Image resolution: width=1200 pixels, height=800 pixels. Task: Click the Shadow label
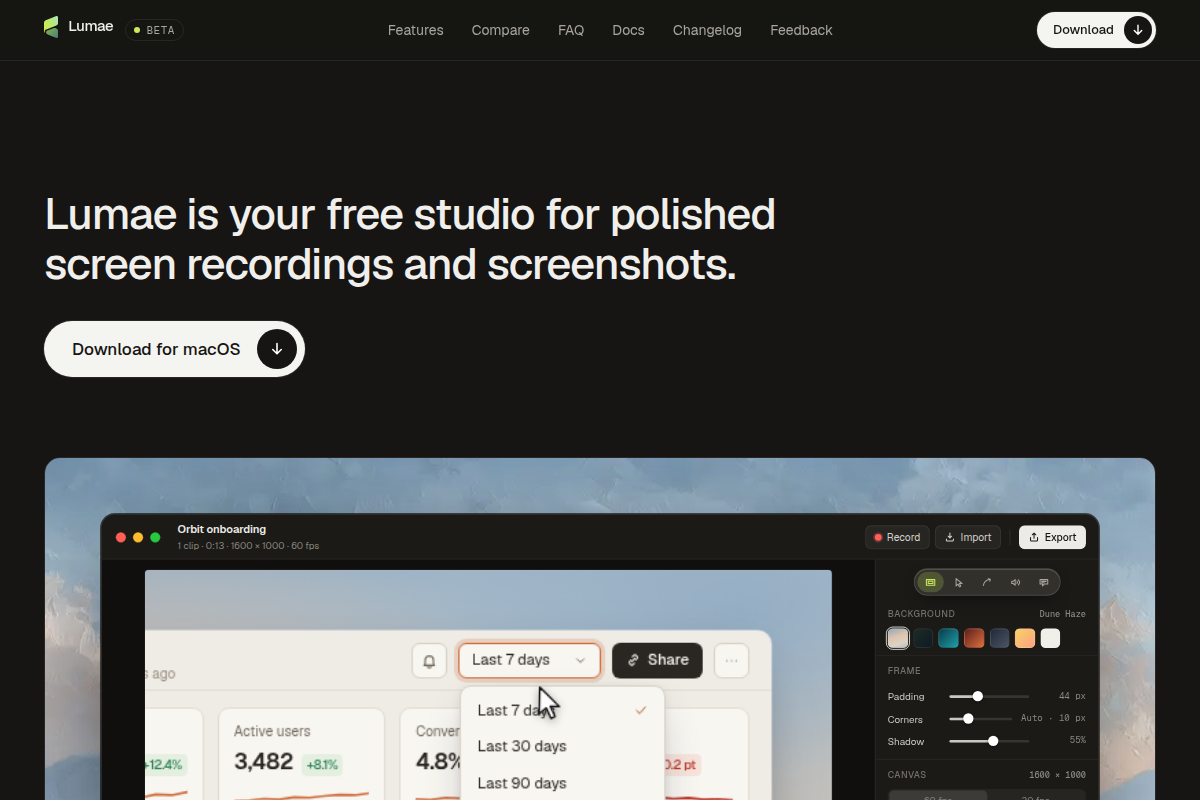point(906,741)
